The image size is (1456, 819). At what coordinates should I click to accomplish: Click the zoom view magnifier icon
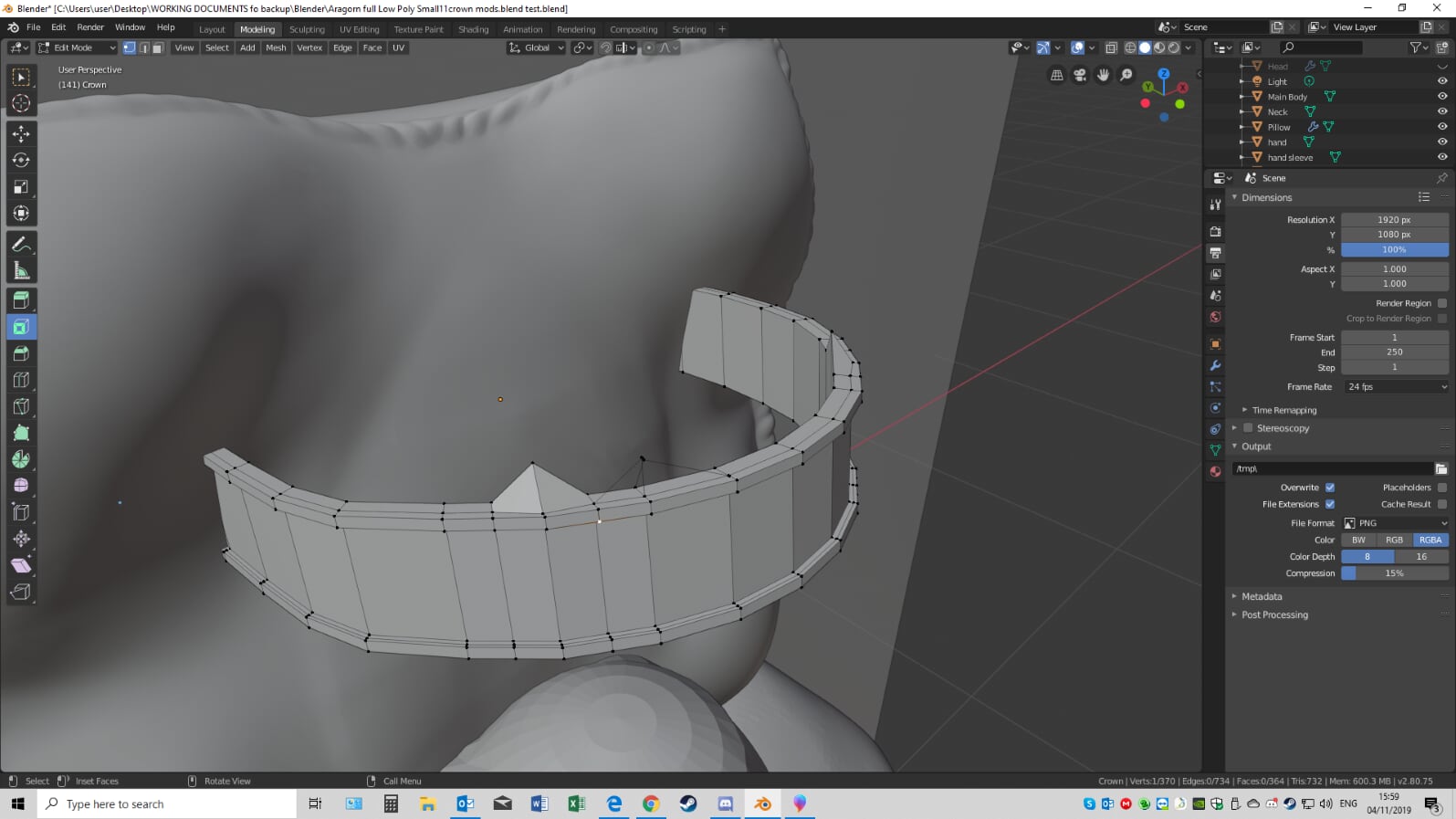tap(1126, 75)
